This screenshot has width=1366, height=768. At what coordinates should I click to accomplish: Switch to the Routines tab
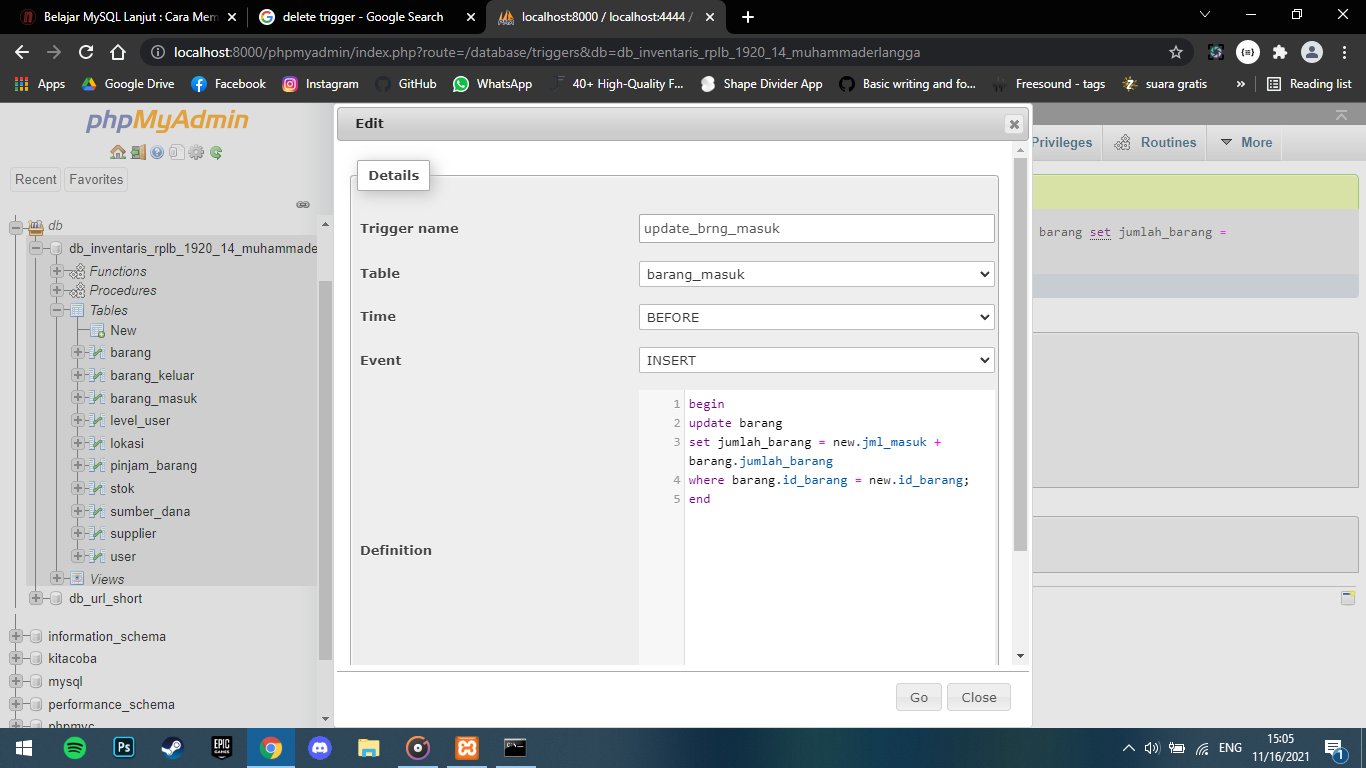pyautogui.click(x=1155, y=142)
